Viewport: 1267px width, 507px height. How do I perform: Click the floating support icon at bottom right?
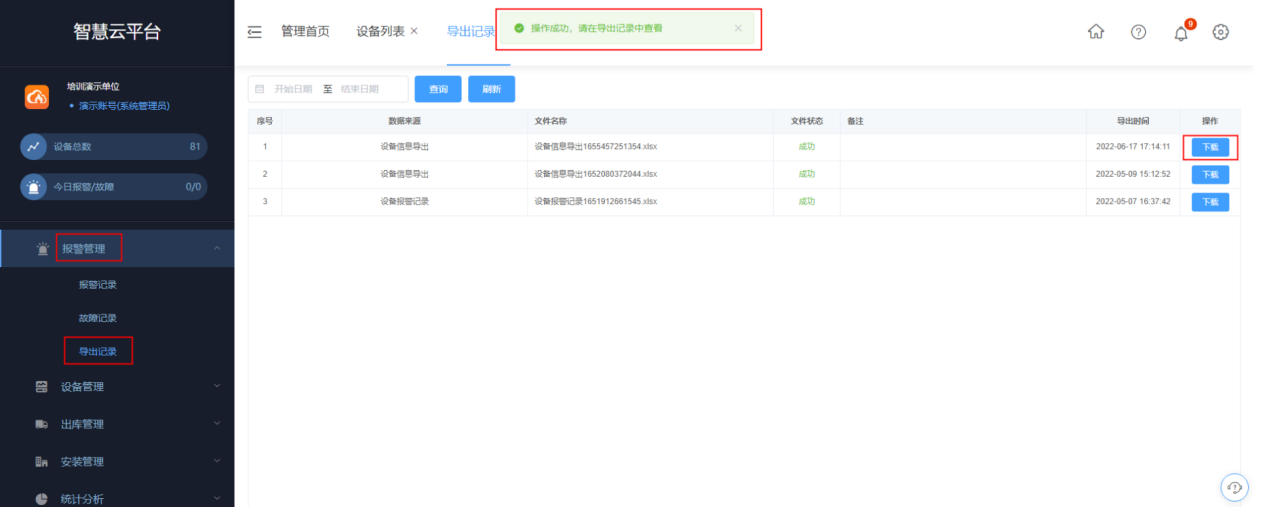(1235, 487)
